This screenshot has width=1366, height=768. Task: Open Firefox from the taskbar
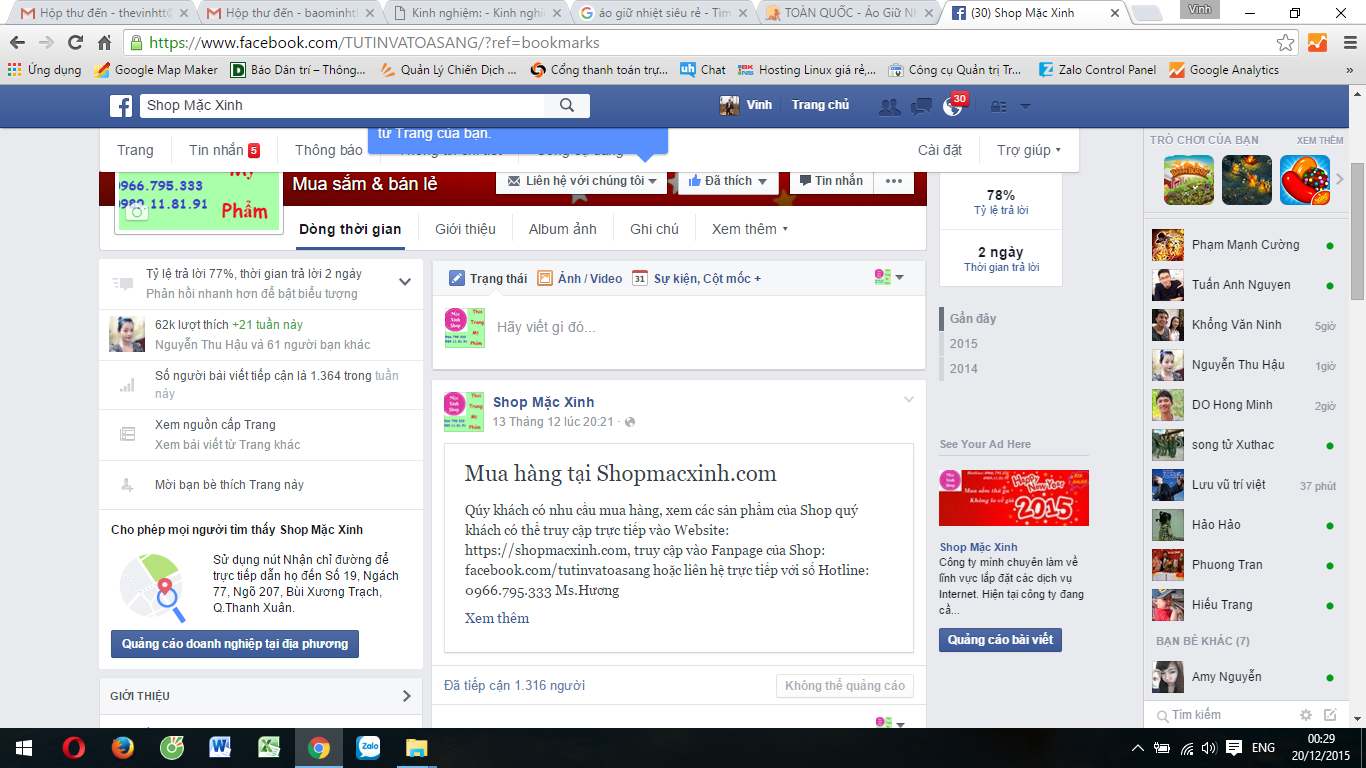123,747
